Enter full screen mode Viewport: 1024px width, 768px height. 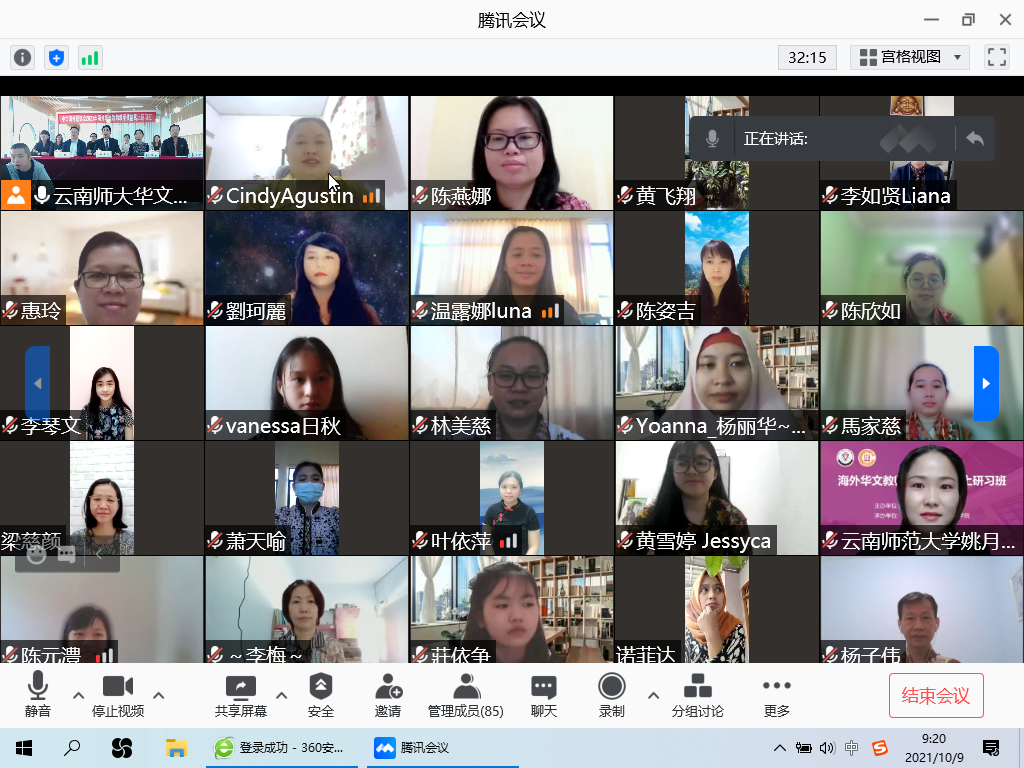click(996, 57)
